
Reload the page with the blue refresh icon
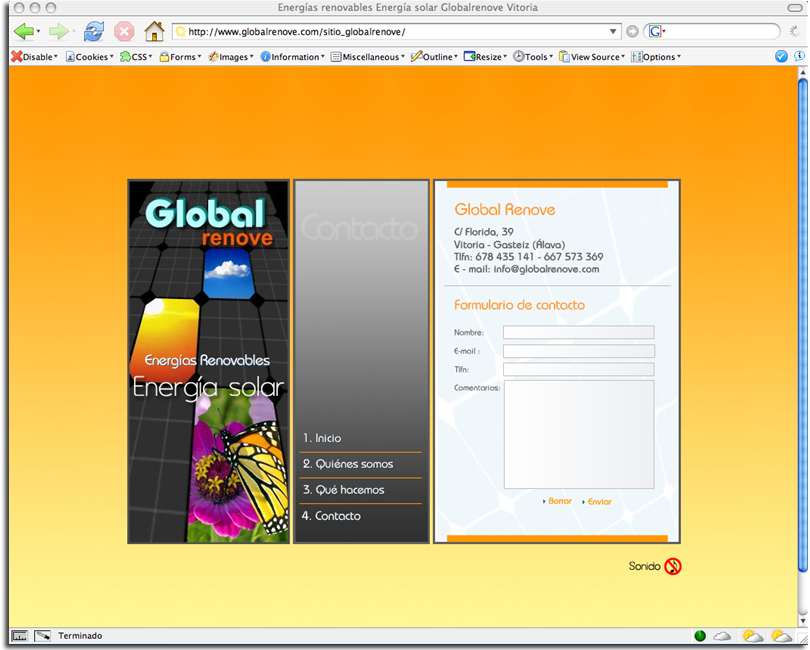94,32
